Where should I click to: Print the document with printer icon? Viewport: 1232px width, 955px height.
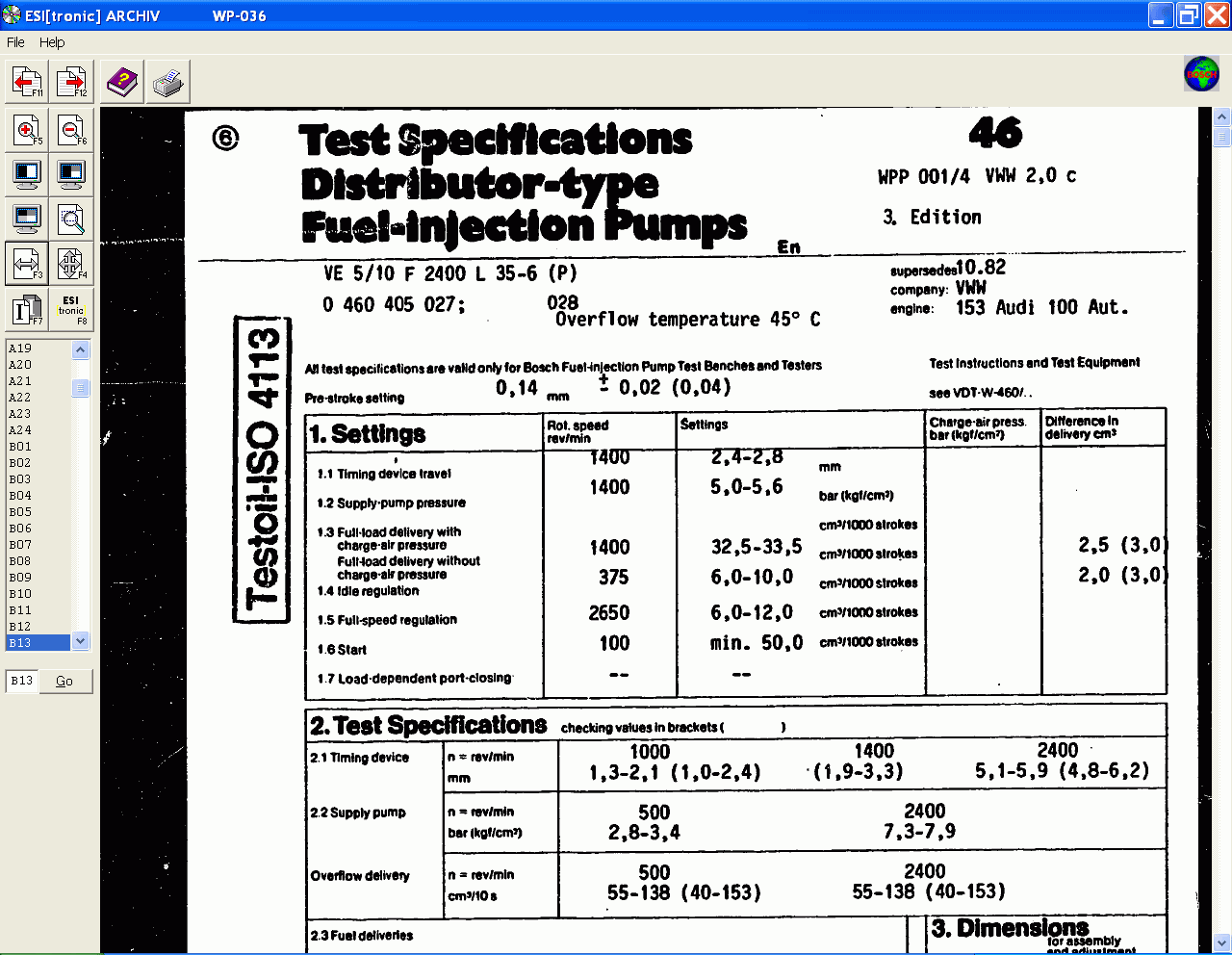(x=167, y=82)
